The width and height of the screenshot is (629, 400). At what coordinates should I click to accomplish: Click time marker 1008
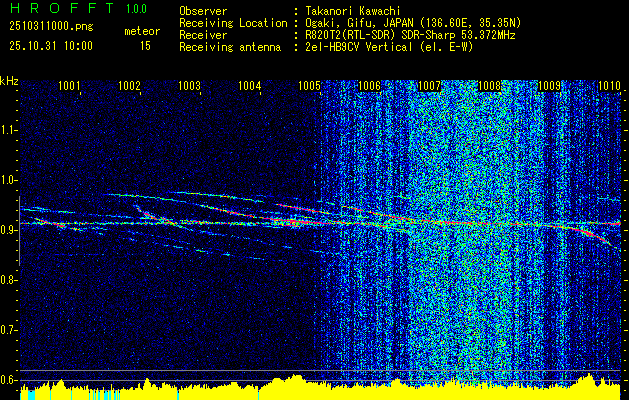point(490,85)
